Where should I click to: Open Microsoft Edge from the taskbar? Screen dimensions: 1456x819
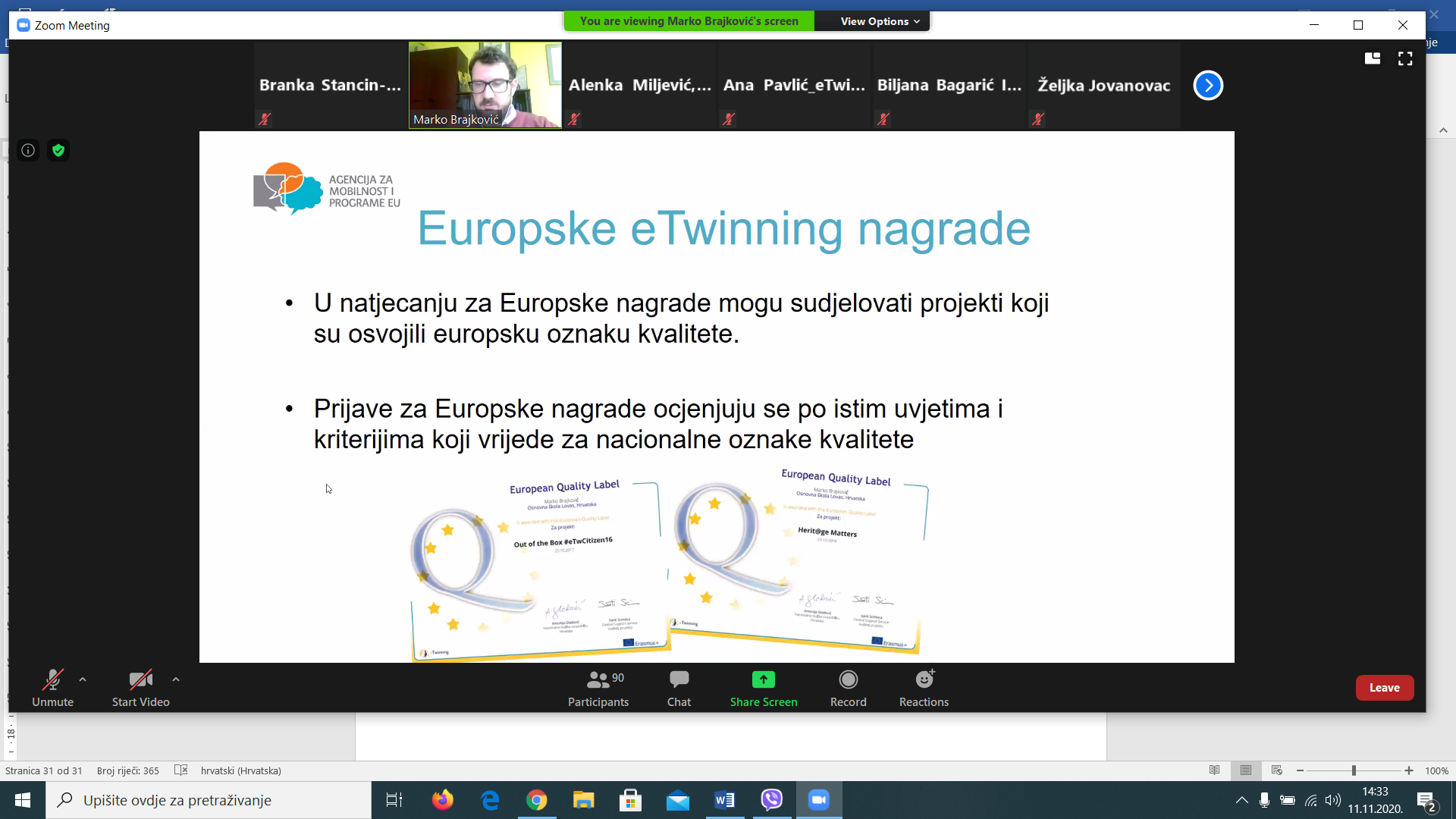click(x=490, y=800)
